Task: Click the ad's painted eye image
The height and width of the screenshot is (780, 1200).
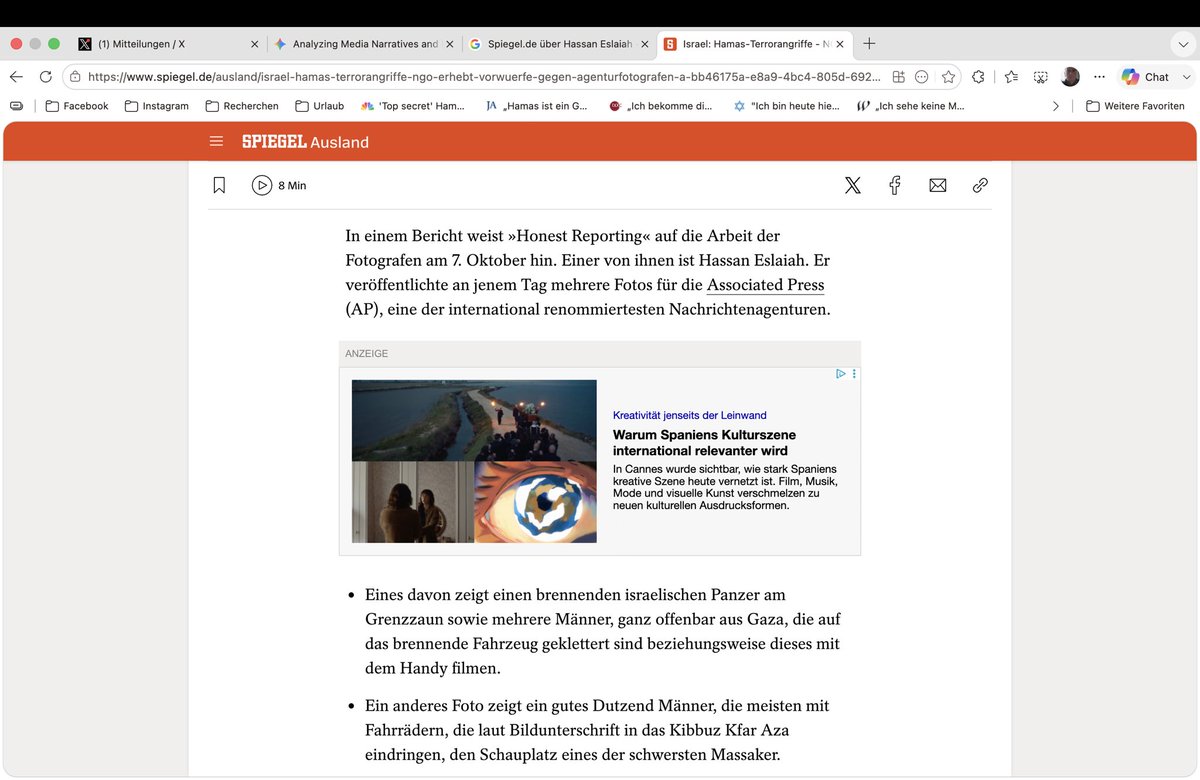Action: pyautogui.click(x=536, y=502)
